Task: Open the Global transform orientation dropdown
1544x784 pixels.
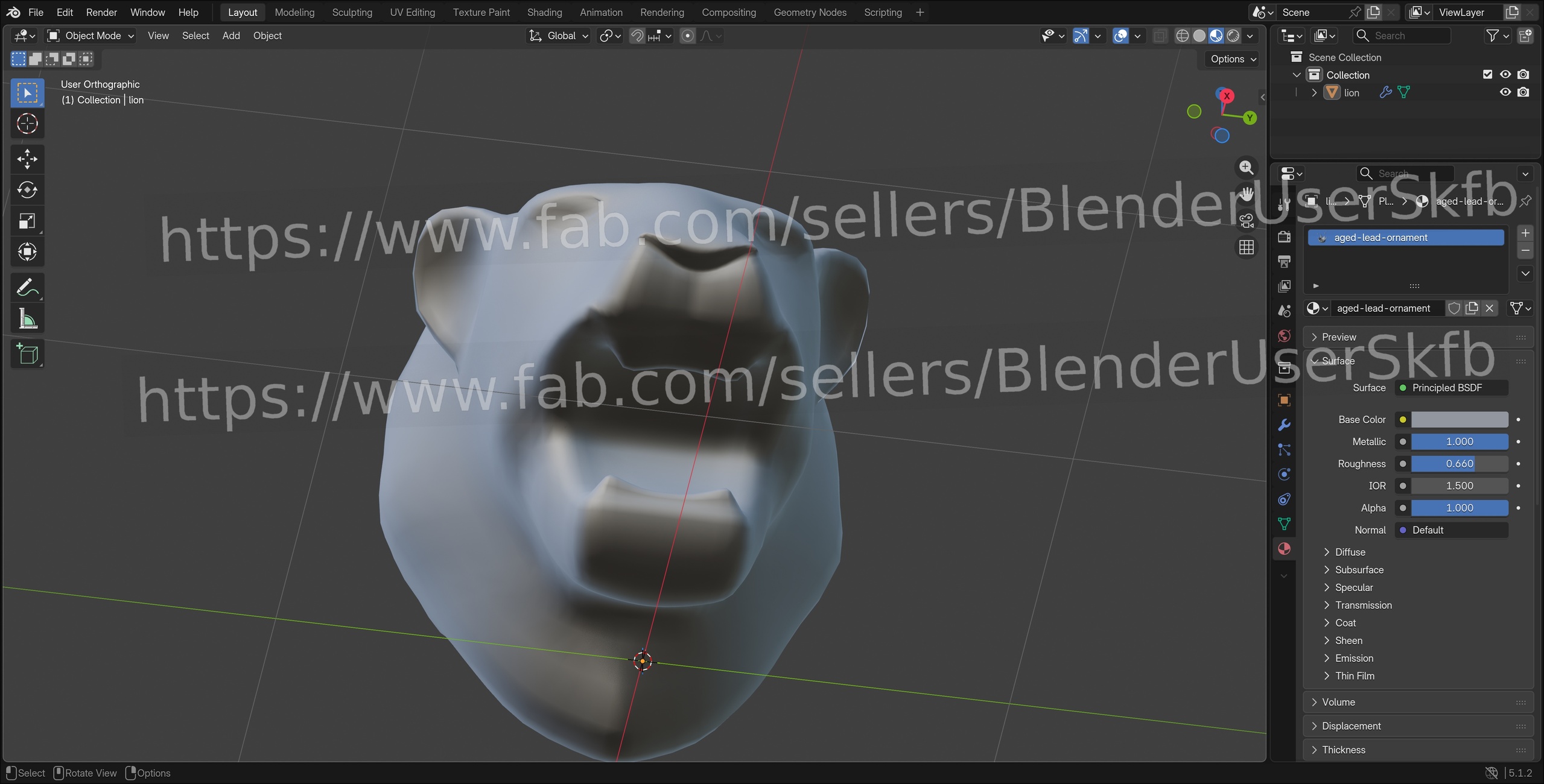Action: 558,36
